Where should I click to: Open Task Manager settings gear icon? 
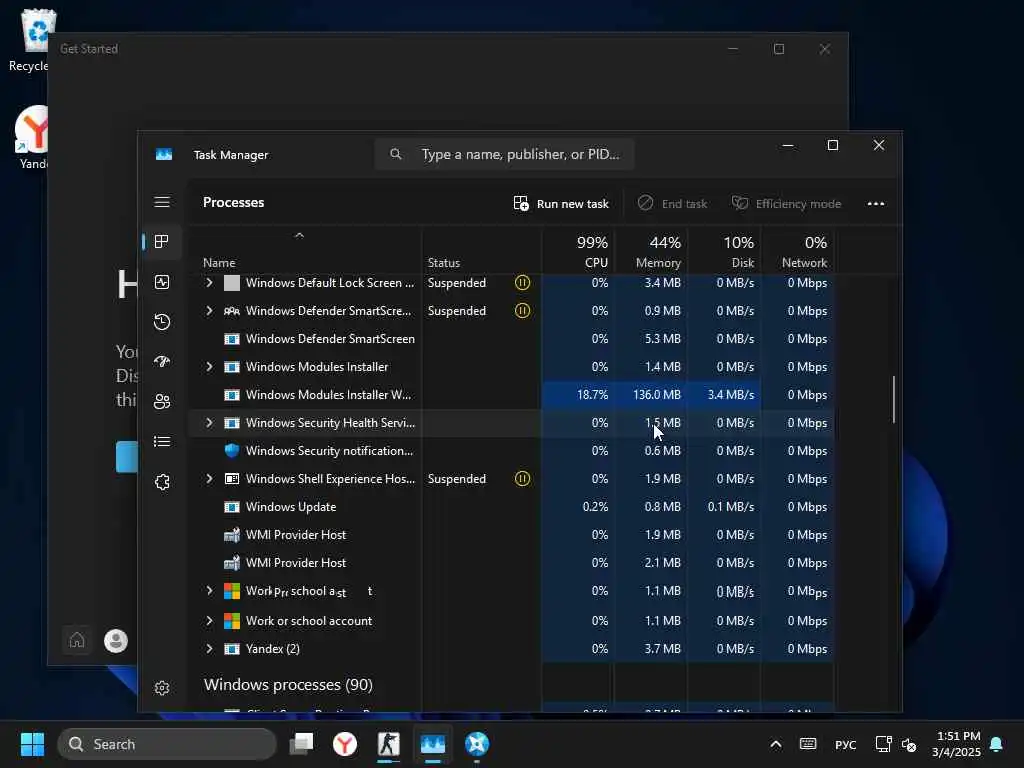[162, 688]
